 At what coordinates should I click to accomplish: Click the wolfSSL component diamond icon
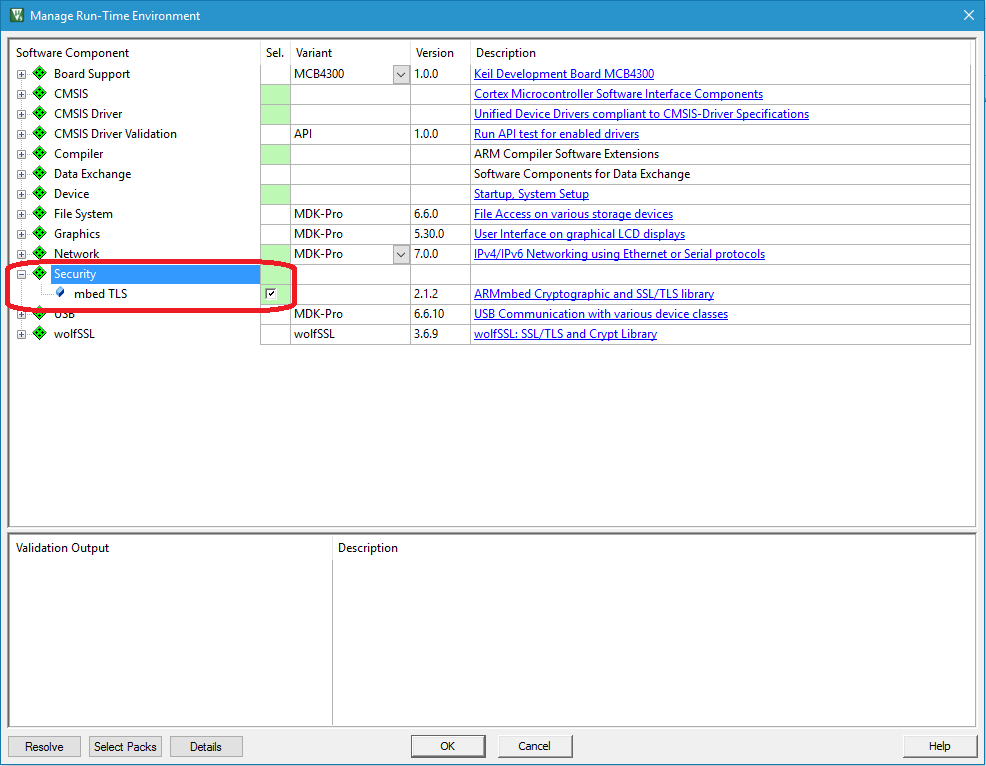[39, 333]
